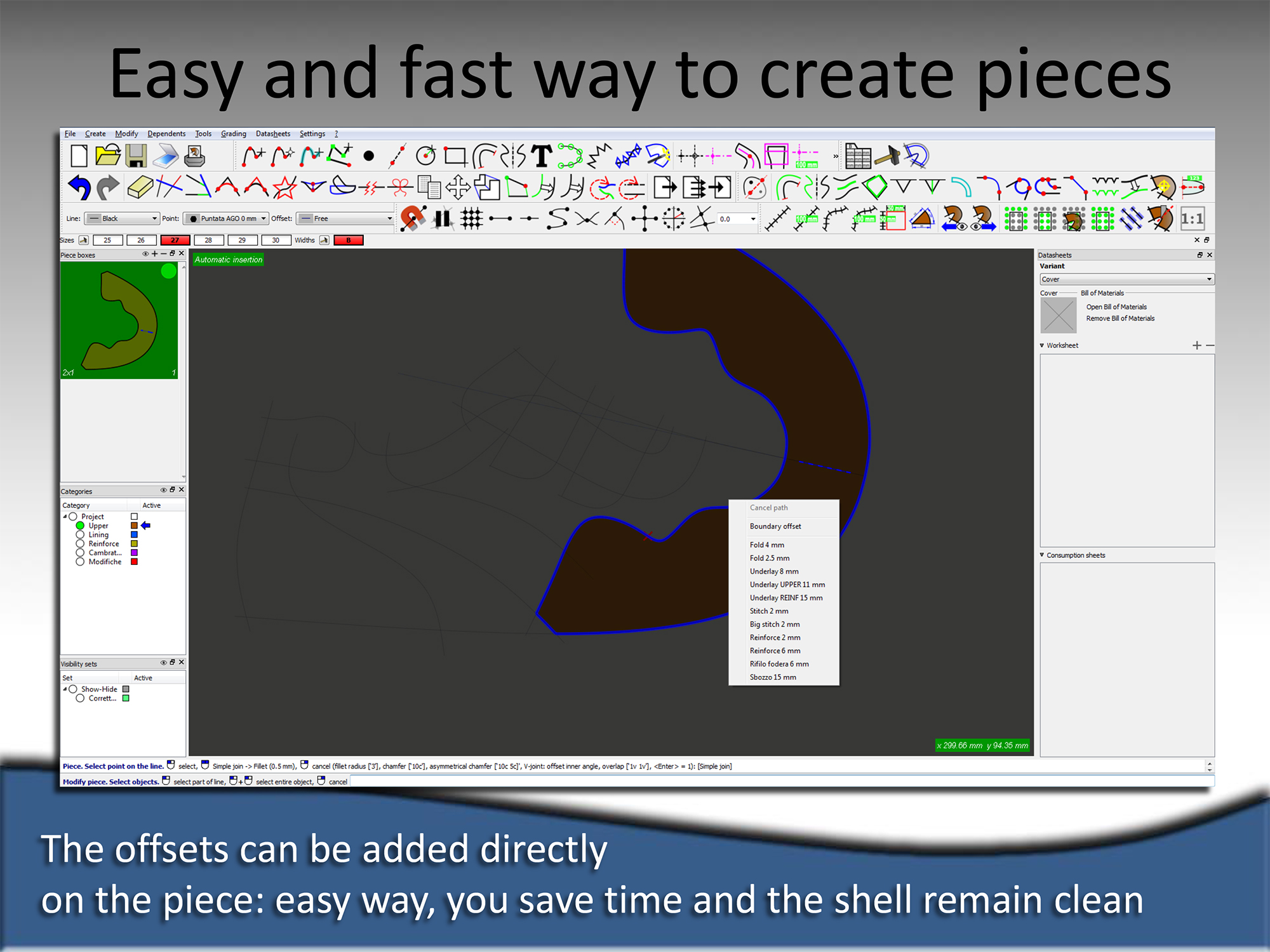Click Open Bill of Materials
The height and width of the screenshot is (952, 1270).
tap(1116, 307)
